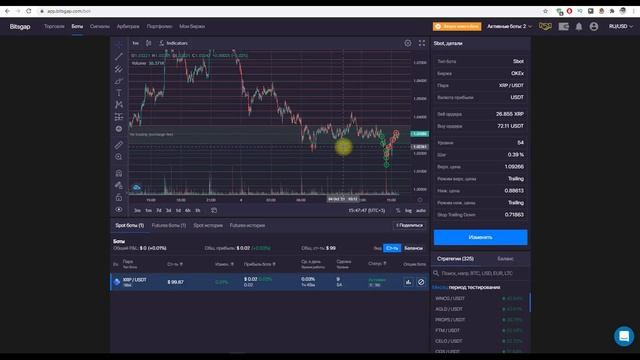
Task: Click the blue Изменить button
Action: point(480,237)
